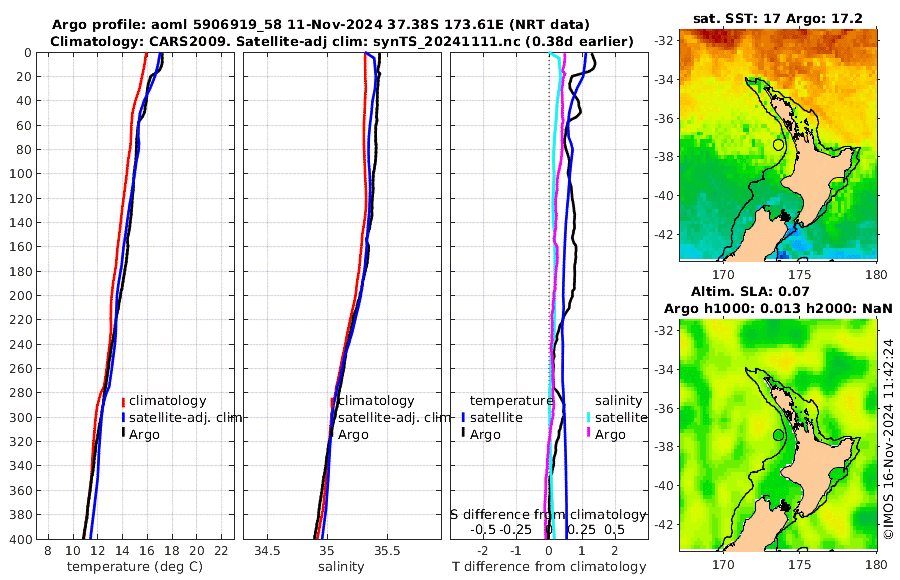Click the temperature axis tick '16'

147,551
